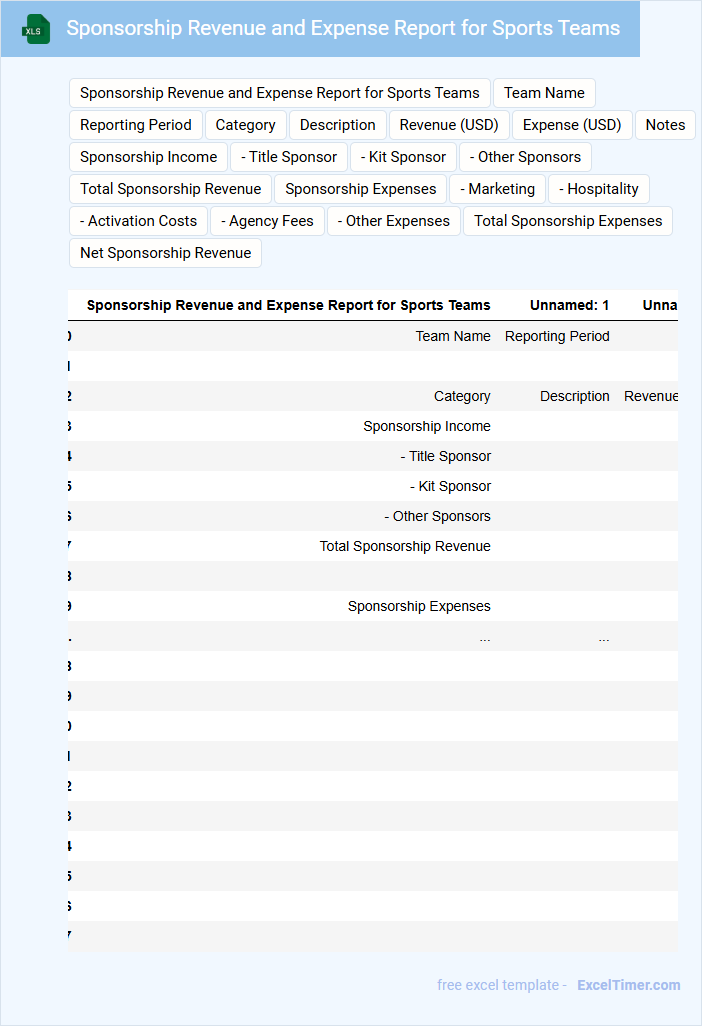
Task: Choose the '- Hospitality' tag
Action: click(x=599, y=189)
